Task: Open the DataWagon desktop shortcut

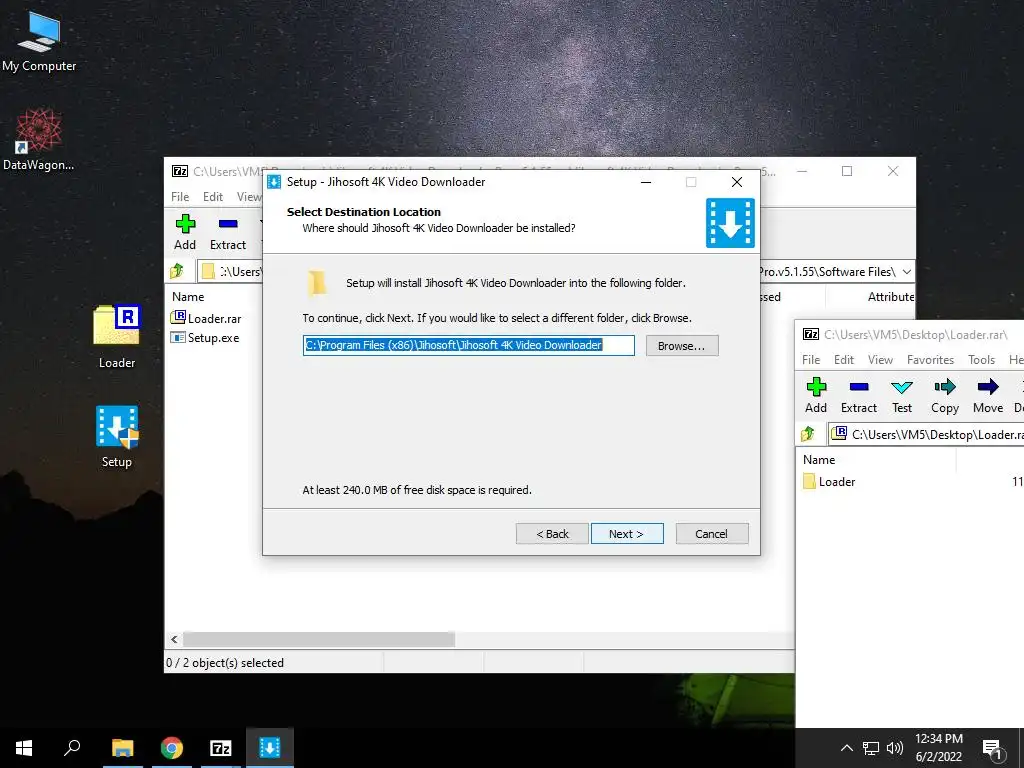Action: click(x=39, y=140)
